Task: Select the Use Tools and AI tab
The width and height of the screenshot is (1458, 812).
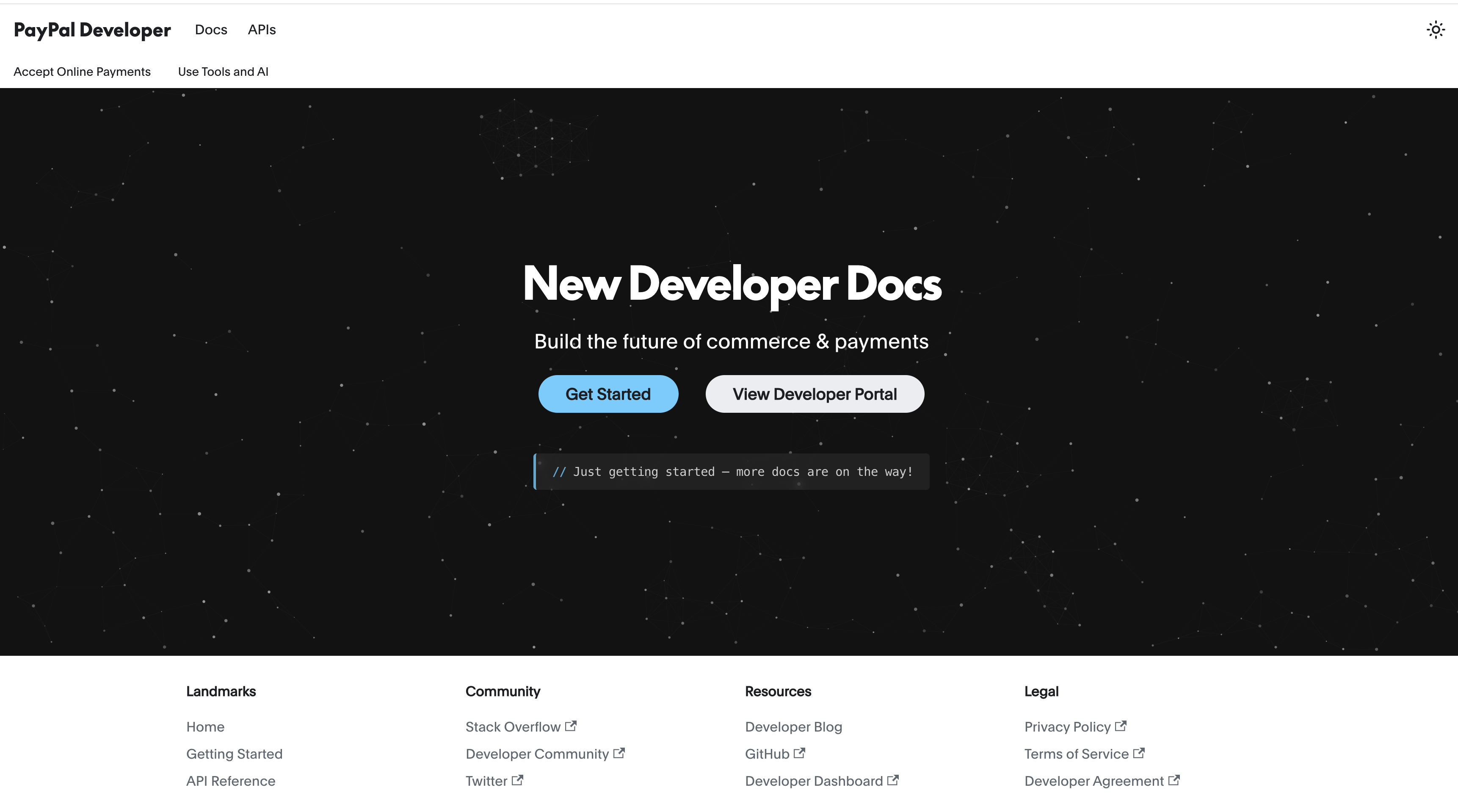Action: click(223, 72)
